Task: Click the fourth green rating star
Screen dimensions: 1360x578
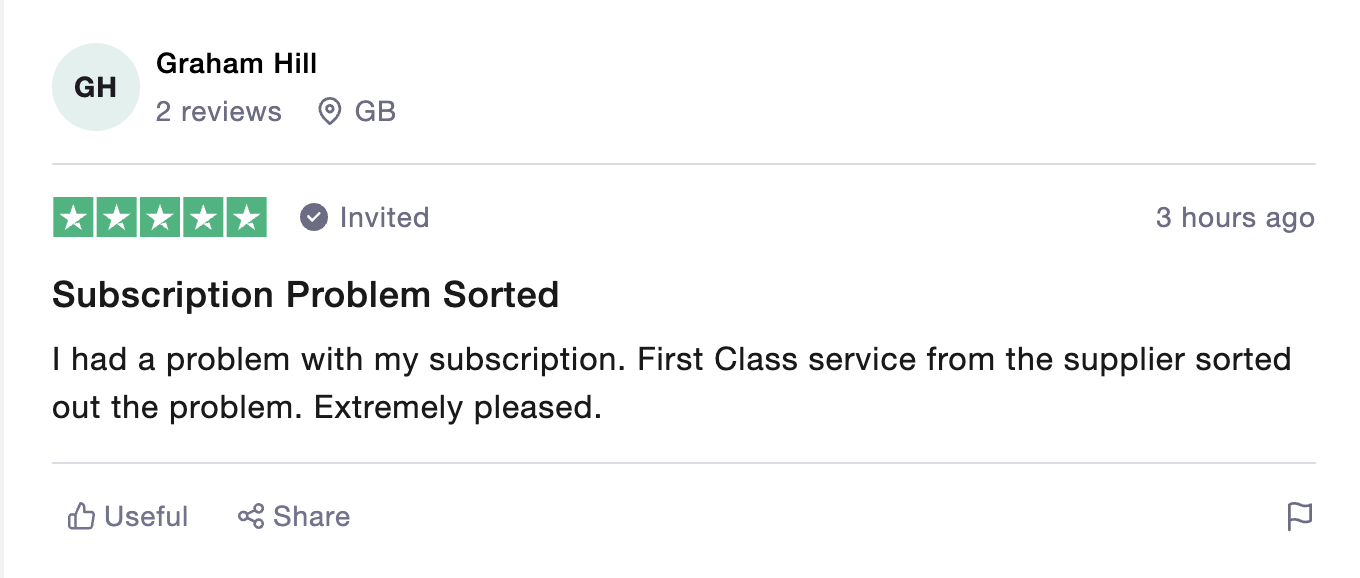Action: pyautogui.click(x=203, y=217)
